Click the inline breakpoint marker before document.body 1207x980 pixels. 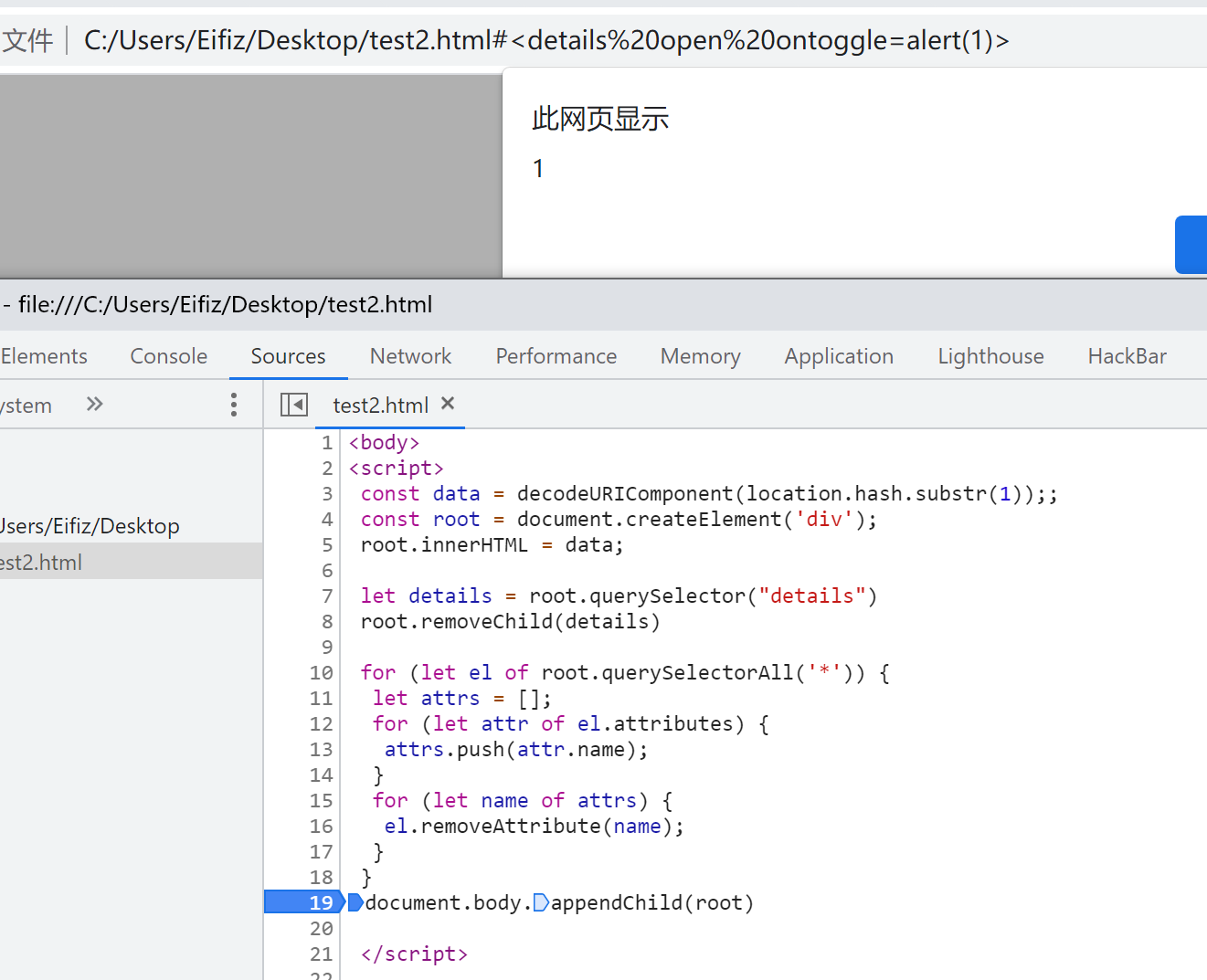point(355,903)
